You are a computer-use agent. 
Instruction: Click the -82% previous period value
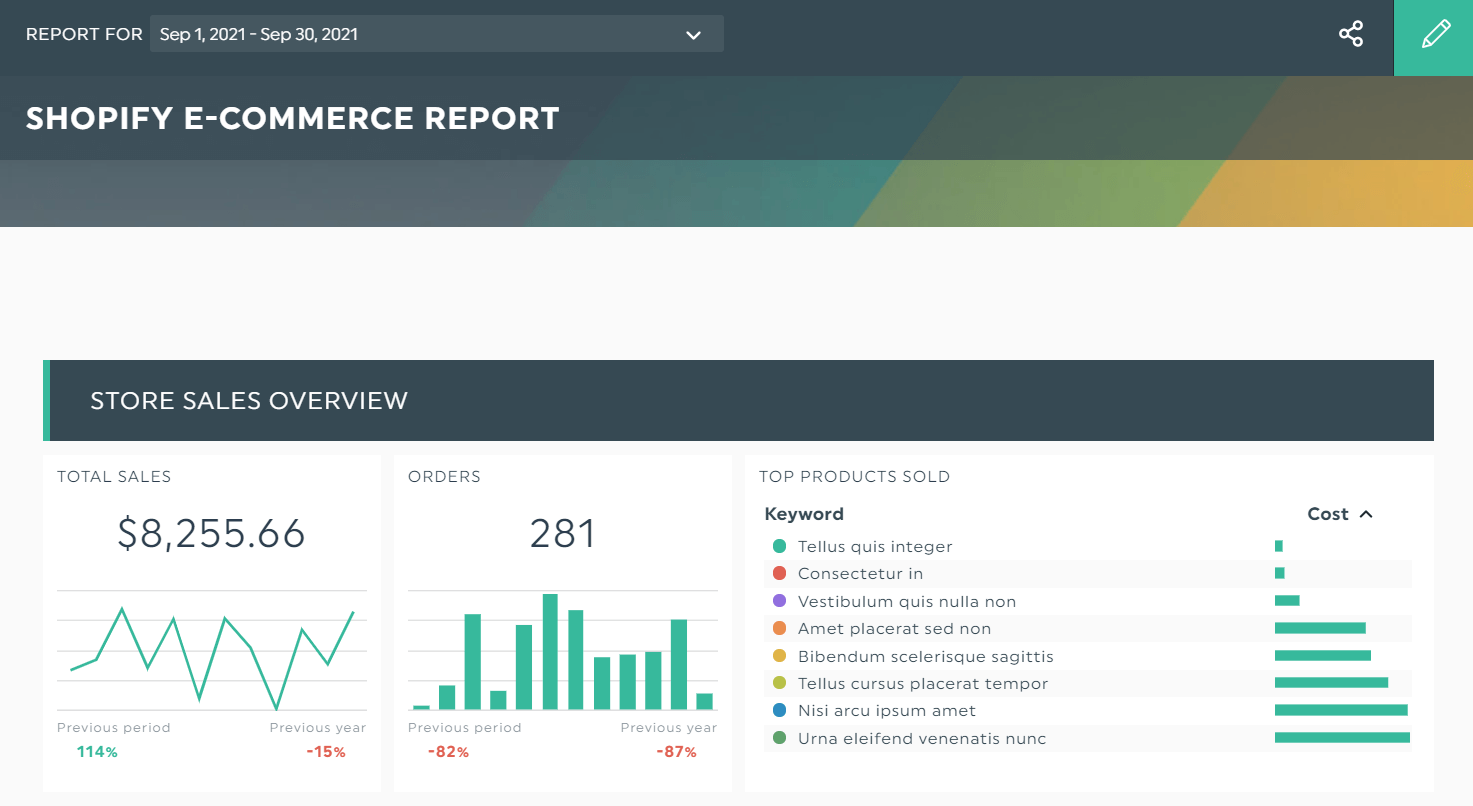point(448,751)
